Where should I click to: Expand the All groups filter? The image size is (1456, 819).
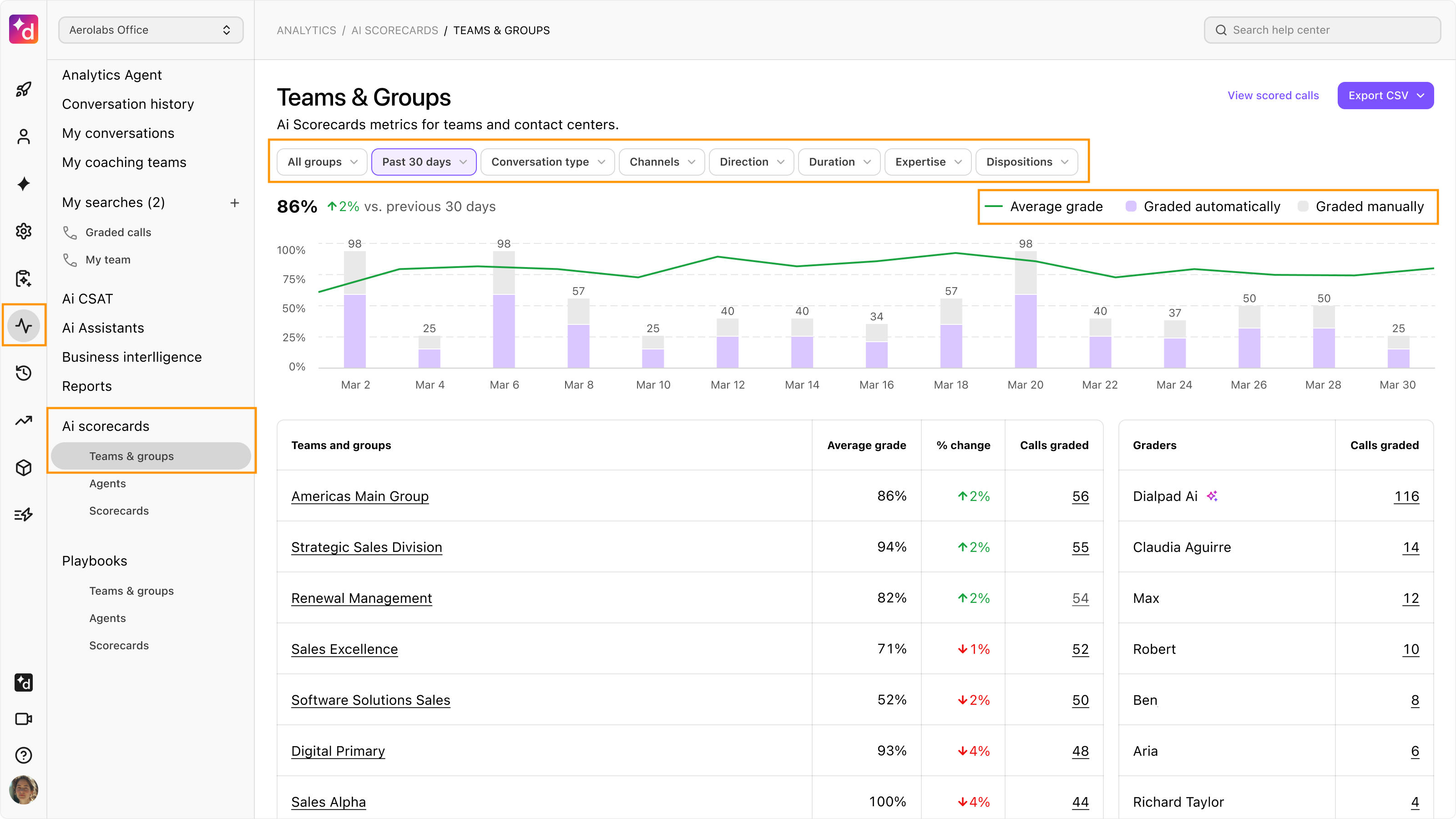pos(322,162)
